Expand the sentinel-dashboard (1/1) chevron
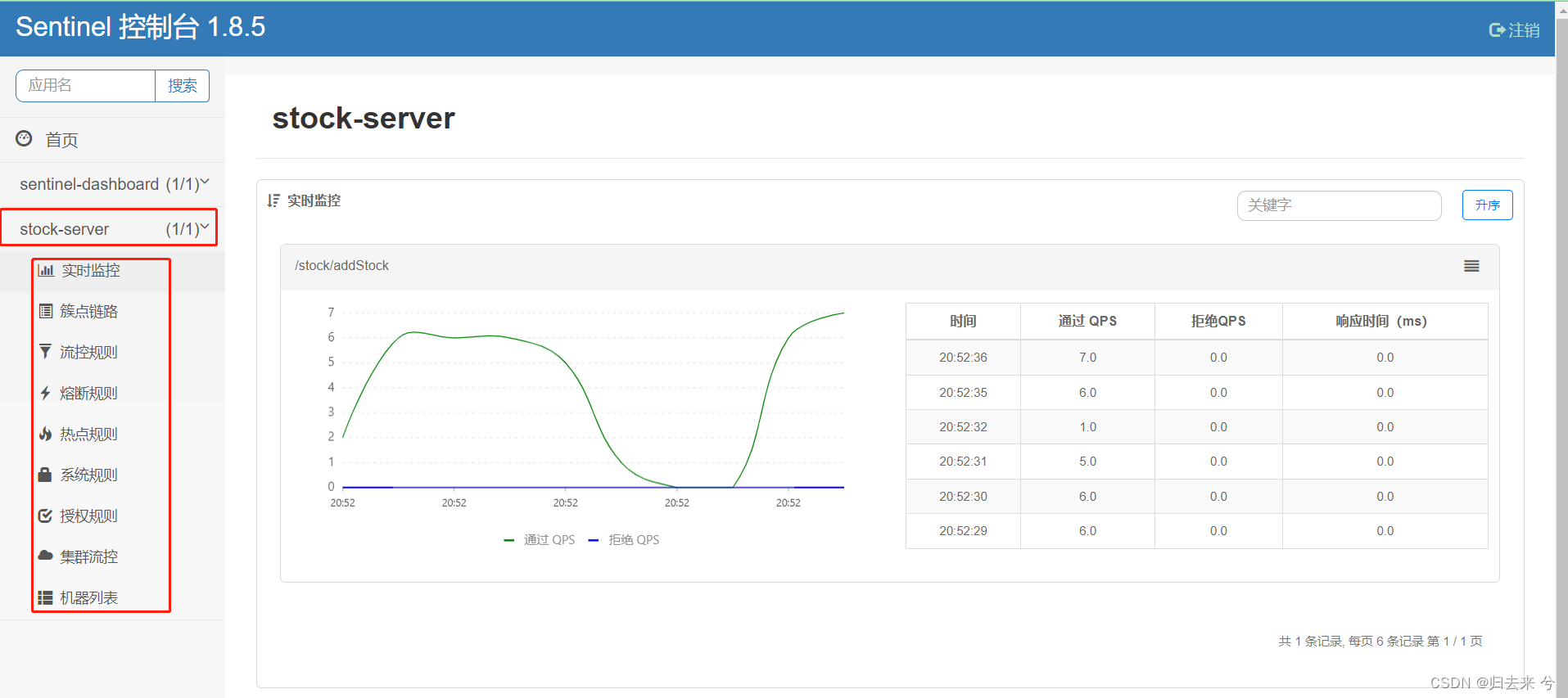 click(x=205, y=182)
